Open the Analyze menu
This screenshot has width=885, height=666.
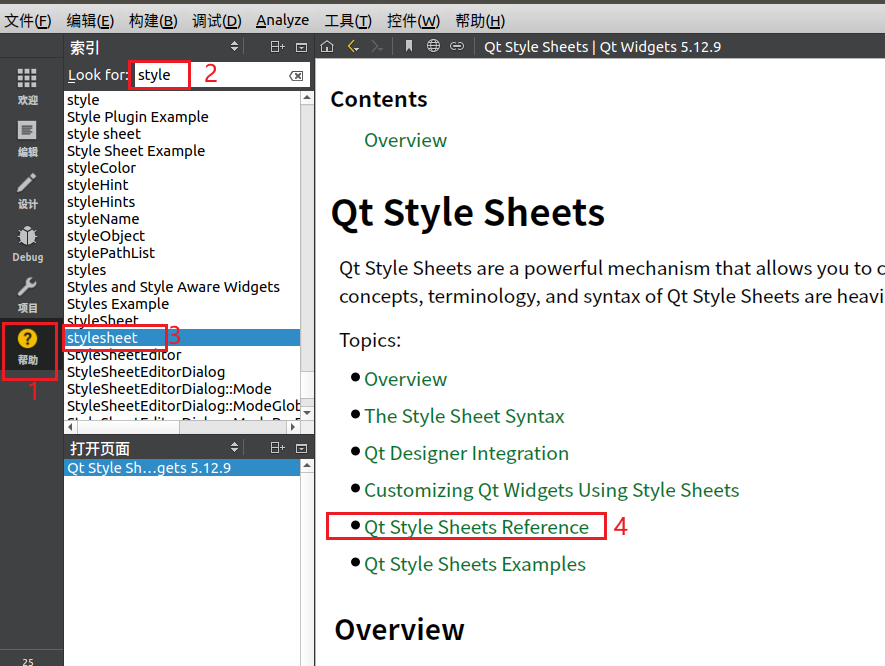[282, 21]
